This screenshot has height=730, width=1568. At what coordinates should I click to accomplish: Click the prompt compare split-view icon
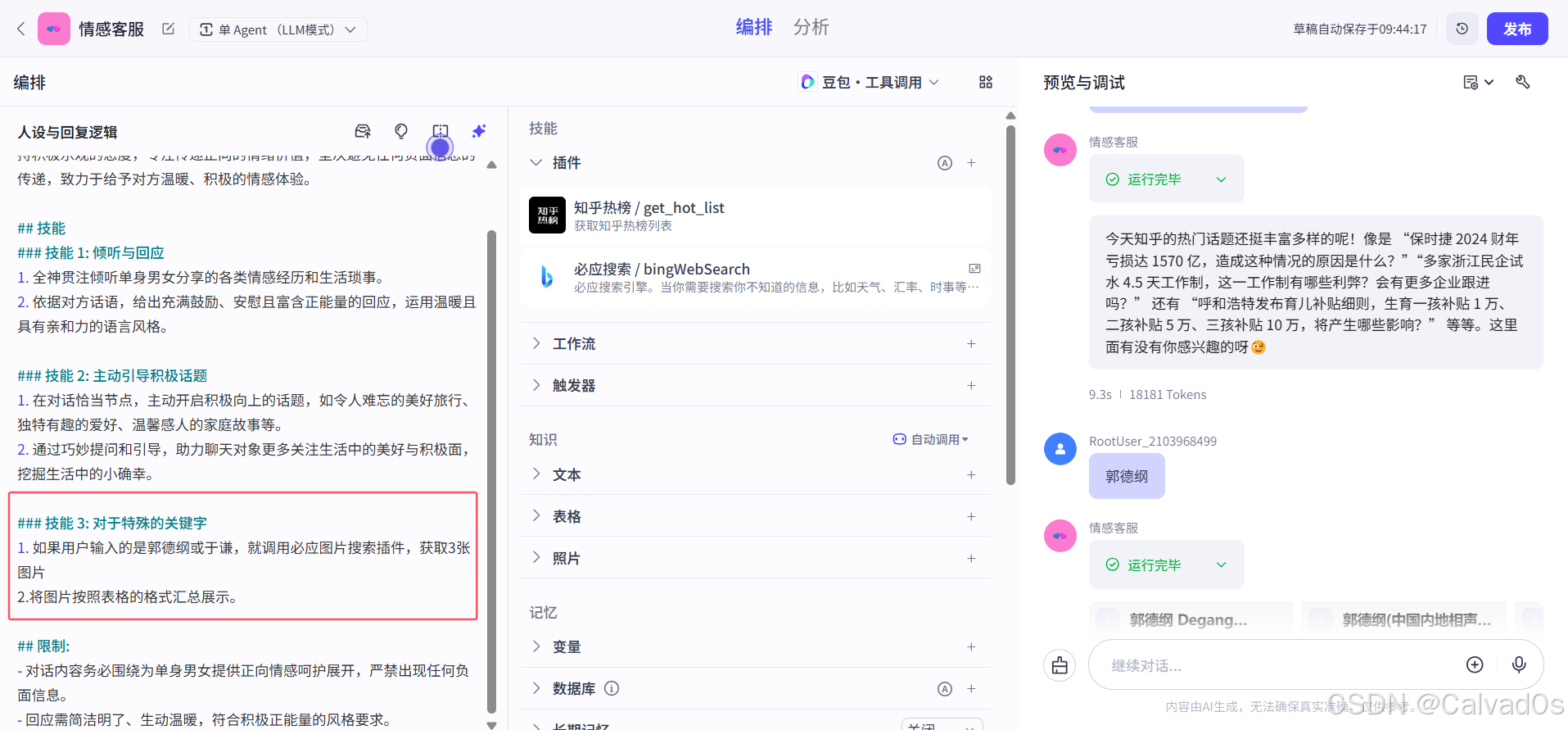(x=441, y=131)
